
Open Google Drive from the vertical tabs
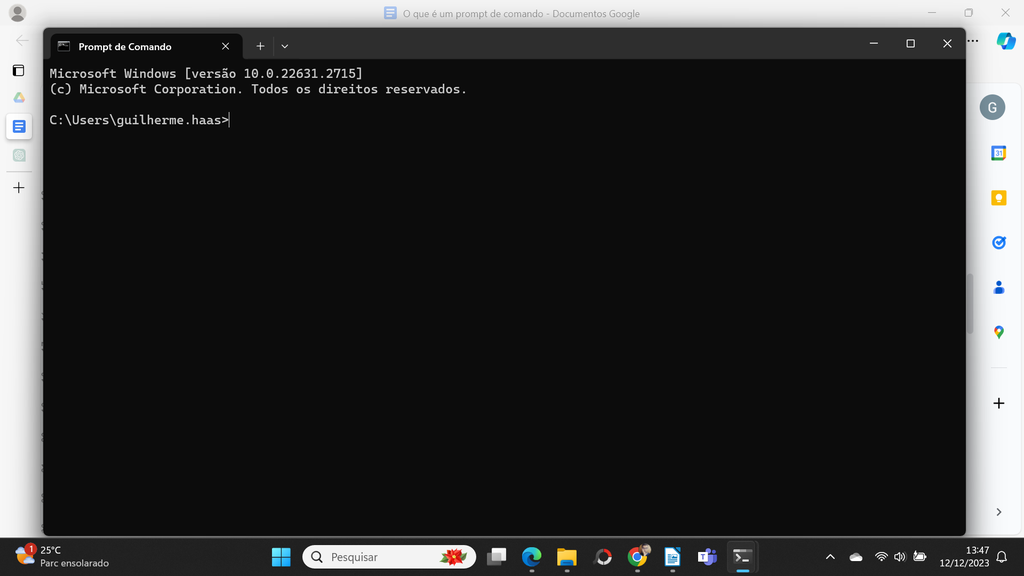(18, 98)
